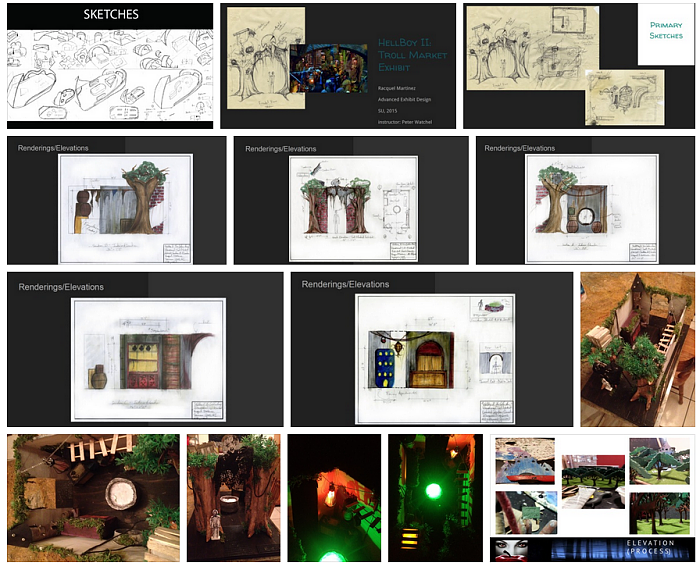The width and height of the screenshot is (700, 566).
Task: Open the dark photo with green glowing light
Action: (x=435, y=498)
